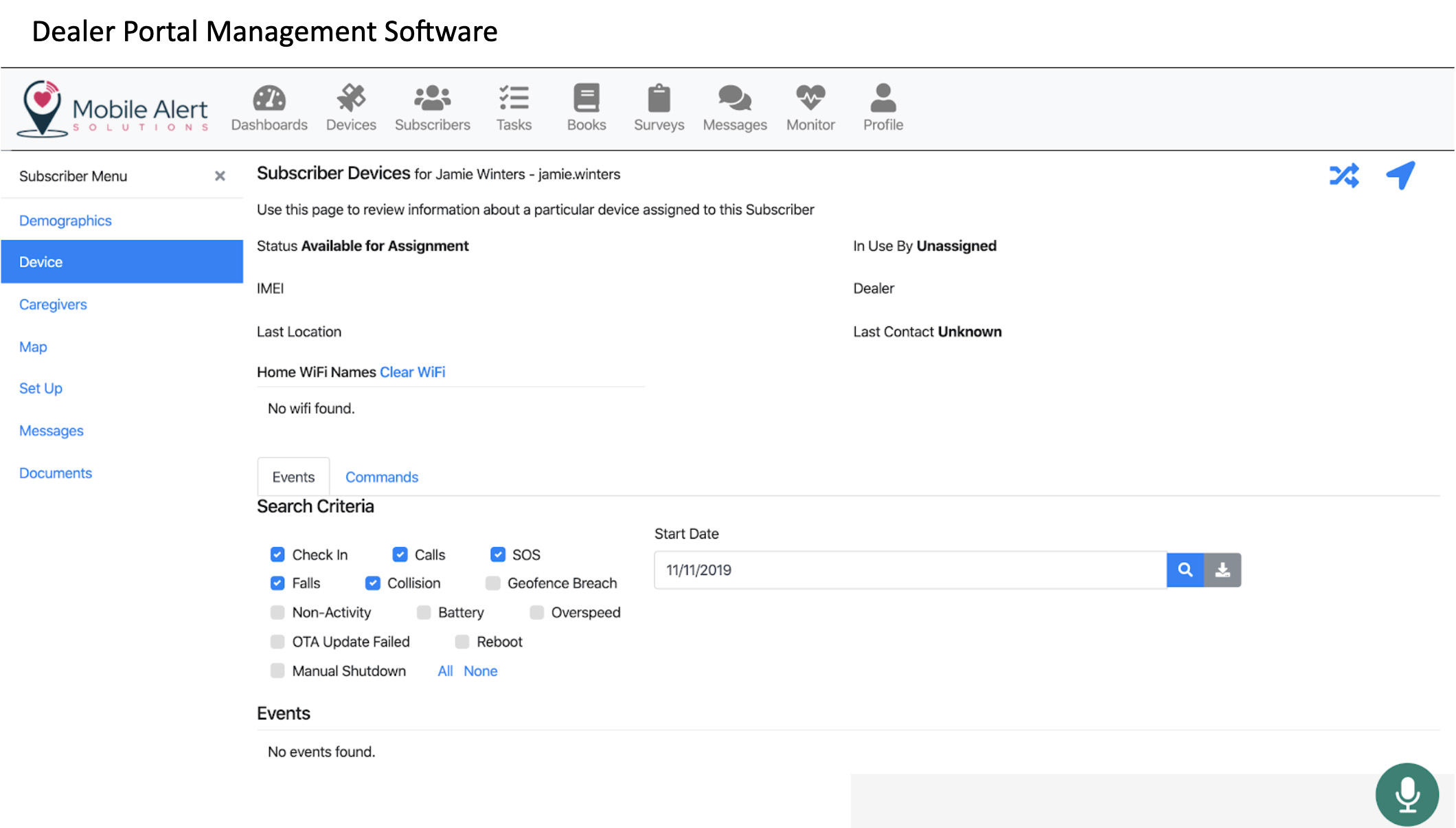This screenshot has width=1456, height=828.
Task: Uncheck the Check In checkbox
Action: coord(277,555)
